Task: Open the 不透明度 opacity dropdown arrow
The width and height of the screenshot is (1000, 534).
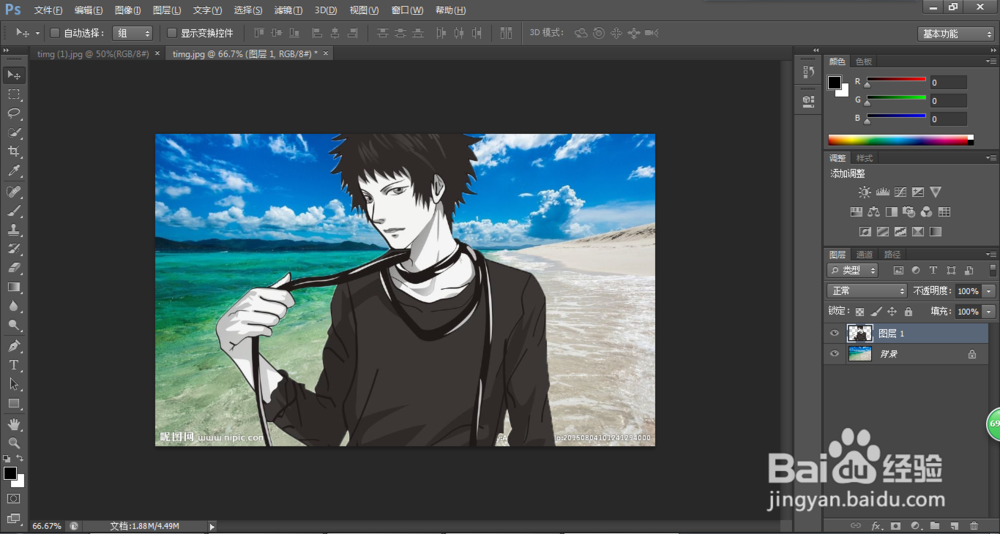Action: pyautogui.click(x=989, y=291)
